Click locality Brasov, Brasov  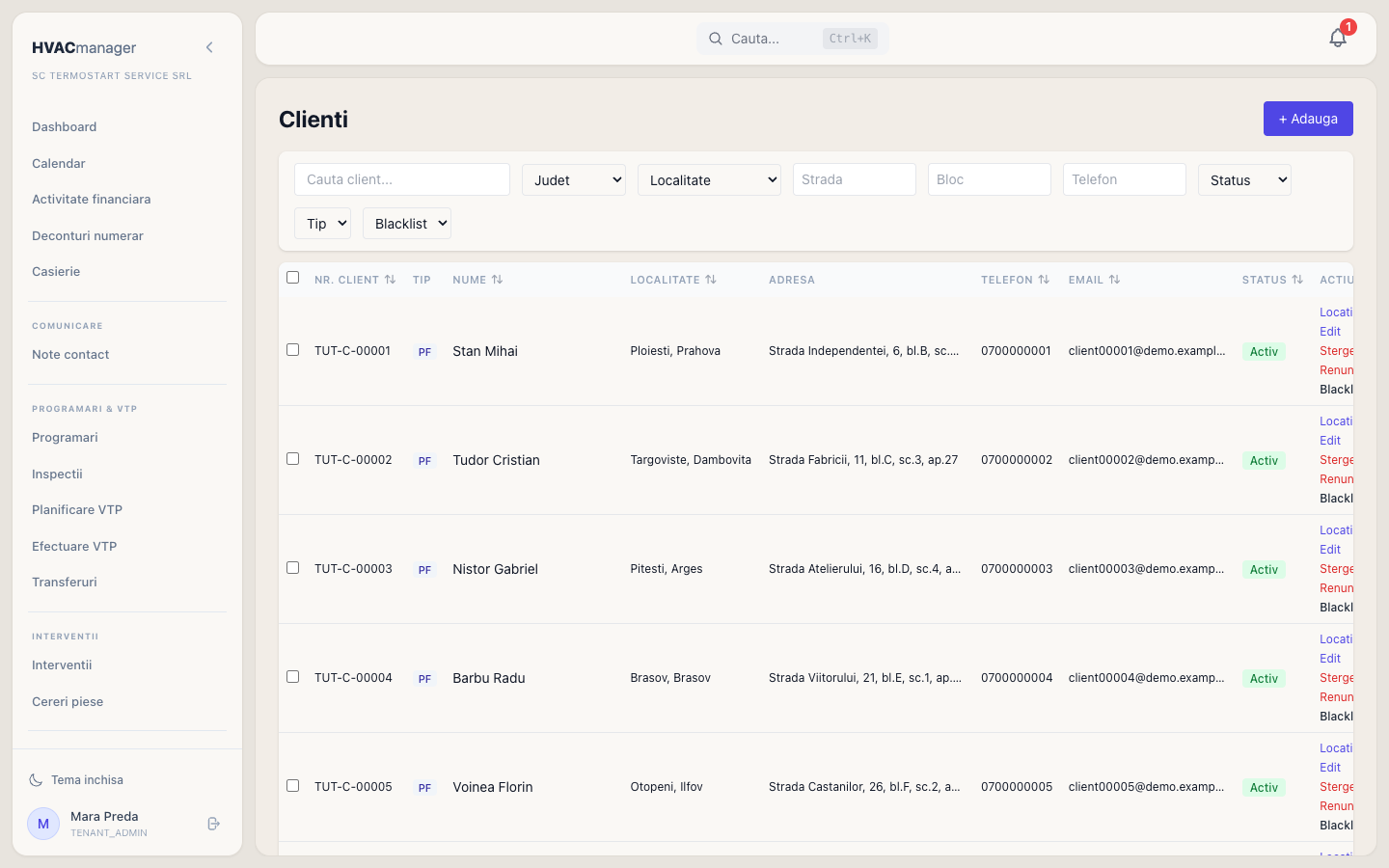670,678
